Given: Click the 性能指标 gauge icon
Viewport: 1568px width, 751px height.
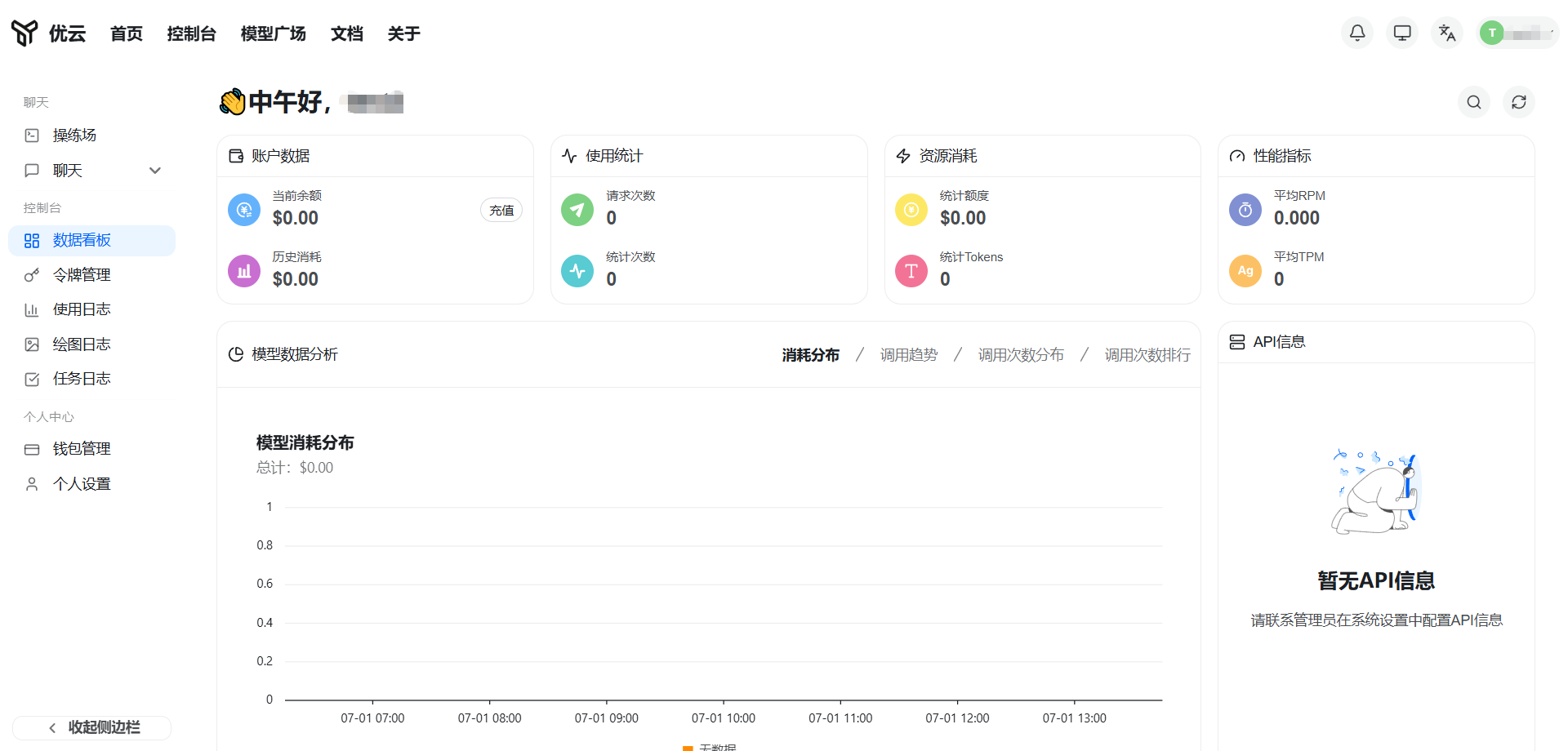Looking at the screenshot, I should tap(1237, 156).
